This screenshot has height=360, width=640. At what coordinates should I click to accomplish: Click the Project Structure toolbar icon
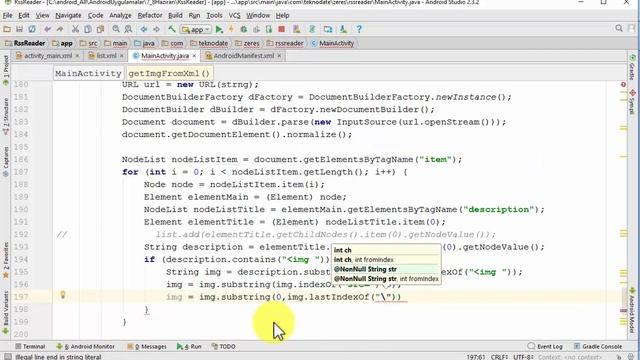[x=328, y=29]
